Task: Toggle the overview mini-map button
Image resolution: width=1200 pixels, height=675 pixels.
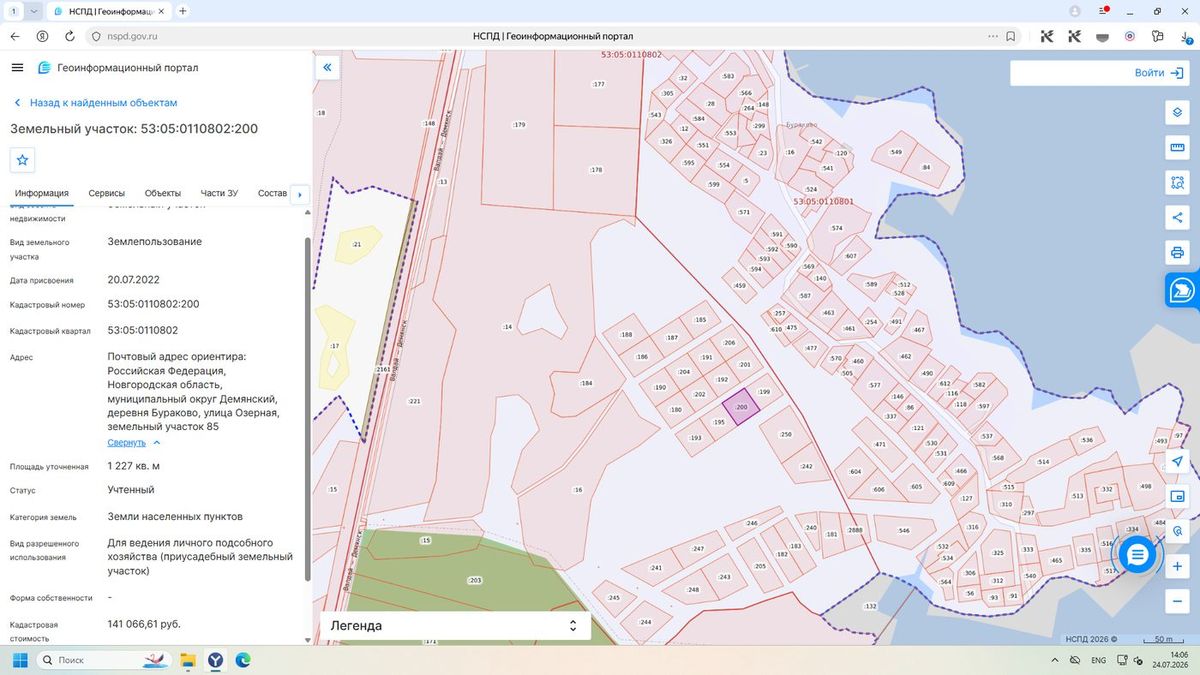Action: 1177,496
